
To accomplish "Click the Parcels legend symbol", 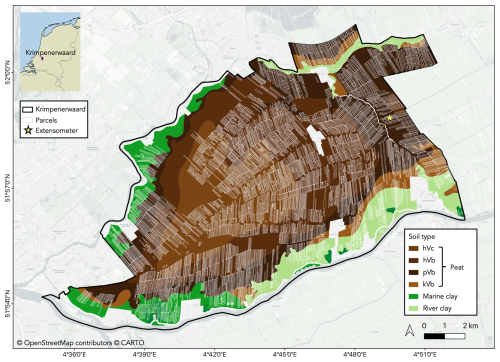I will (x=27, y=120).
